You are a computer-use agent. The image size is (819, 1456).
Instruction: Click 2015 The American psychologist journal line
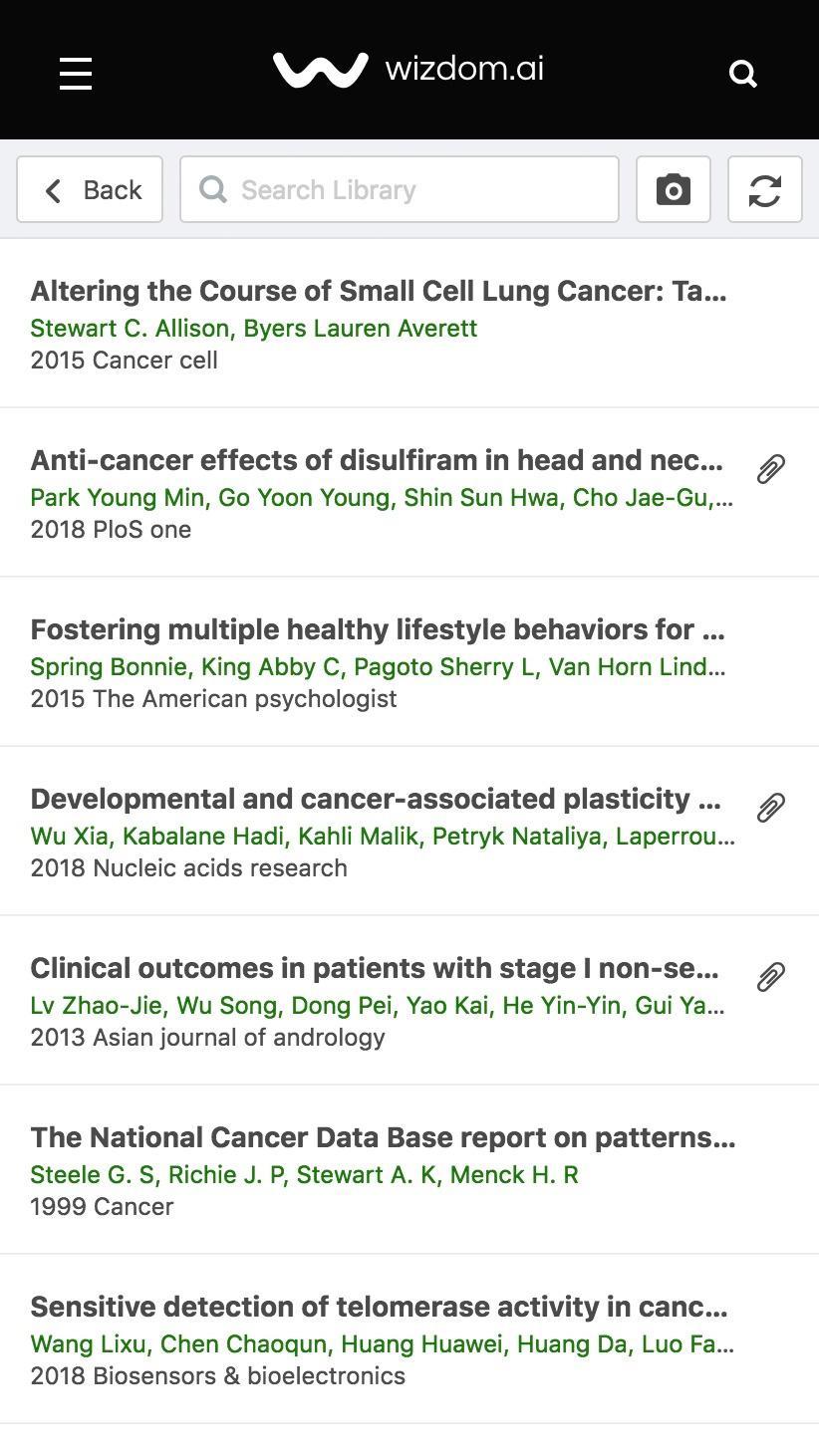213,699
